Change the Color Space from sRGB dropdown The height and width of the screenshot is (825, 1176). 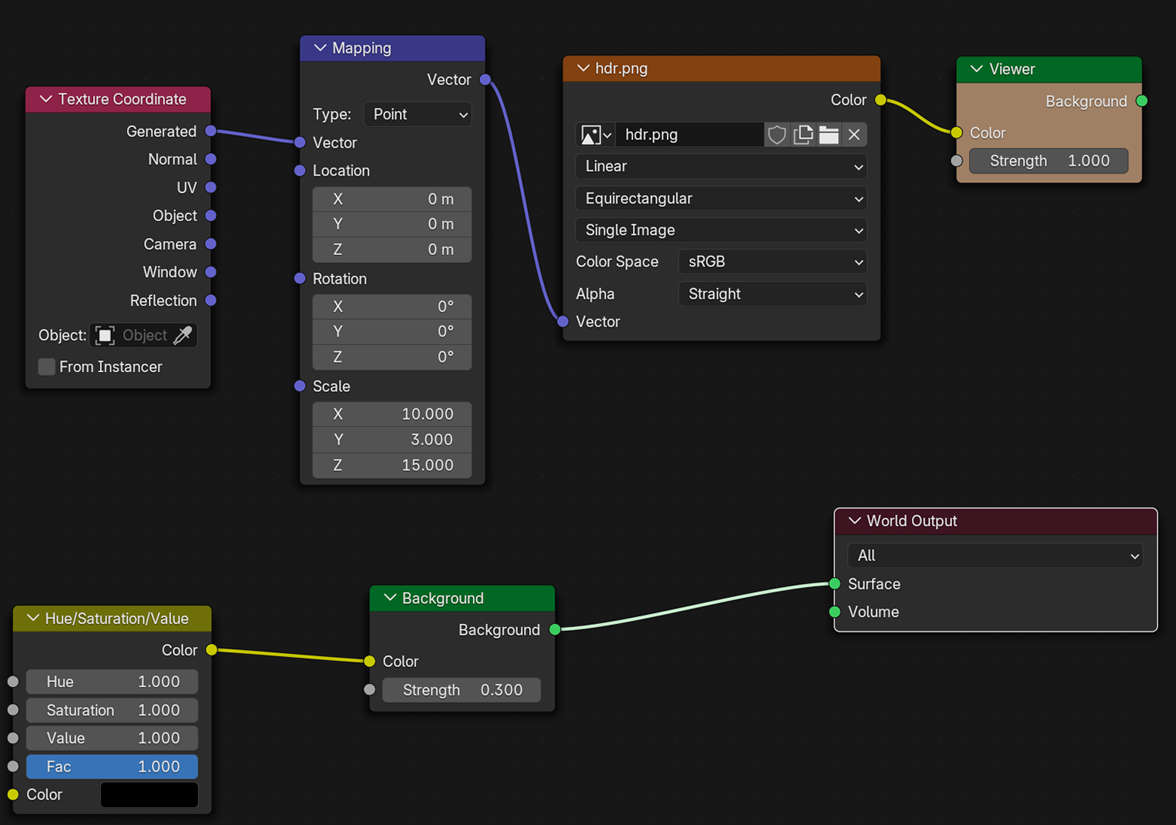(x=772, y=261)
